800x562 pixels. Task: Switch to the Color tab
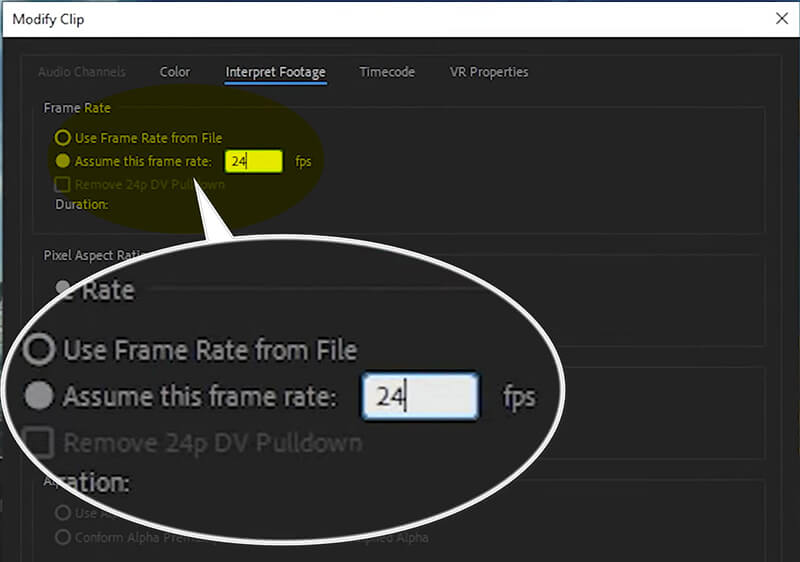point(174,72)
